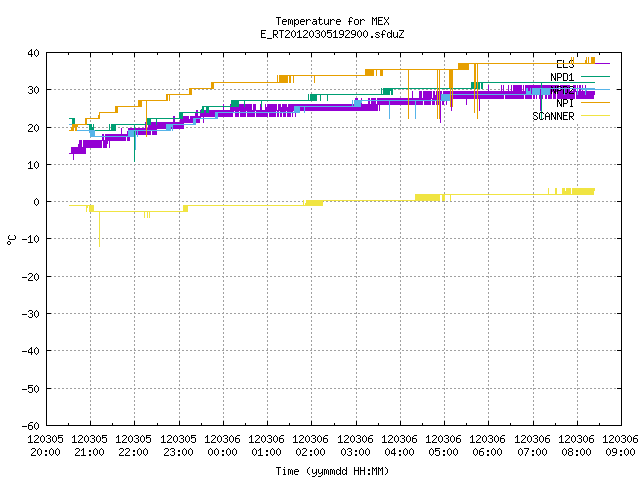The height and width of the screenshot is (480, 640).
Task: Click the x-axis tick 120306 09:00
Action: [620, 446]
